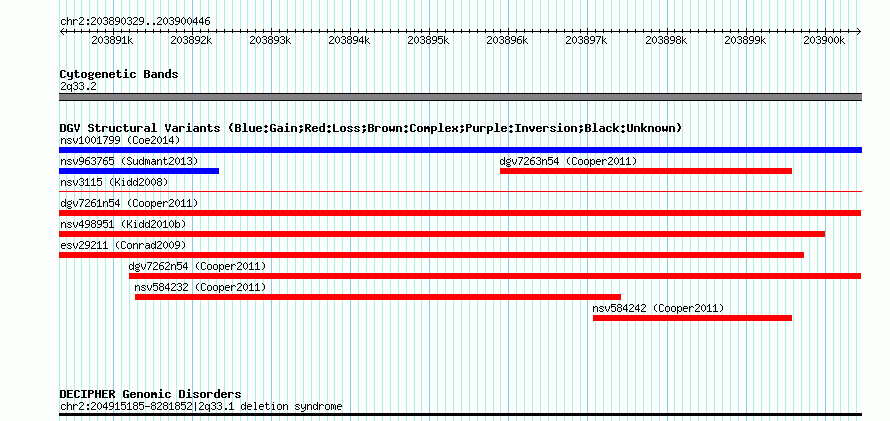Screen dimensions: 890x421
Task: Click the ruler's right end arrow
Action: (x=859, y=31)
